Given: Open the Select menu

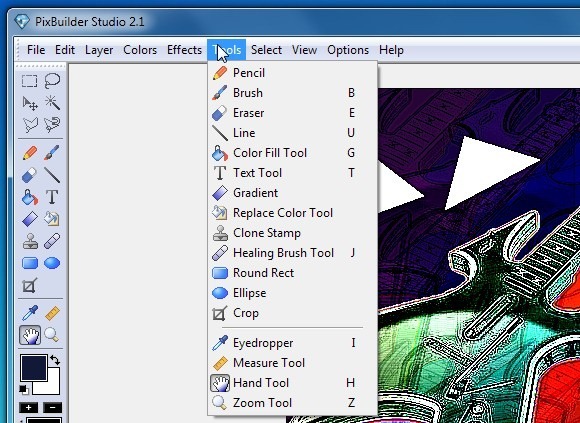Looking at the screenshot, I should tap(266, 50).
